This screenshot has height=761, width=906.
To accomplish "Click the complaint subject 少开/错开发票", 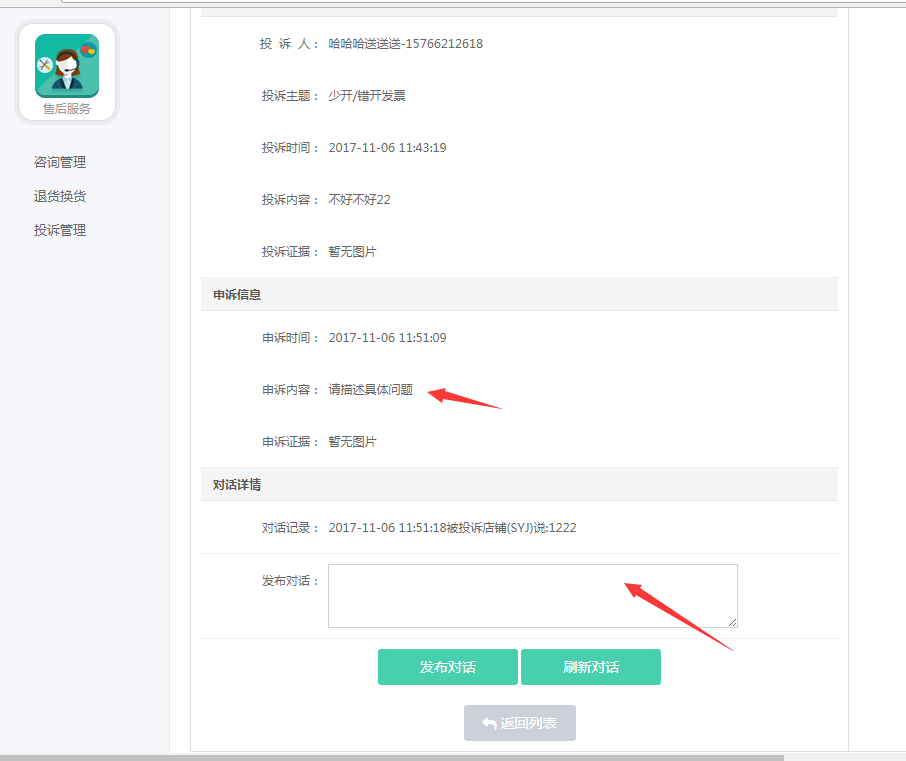I will click(367, 96).
